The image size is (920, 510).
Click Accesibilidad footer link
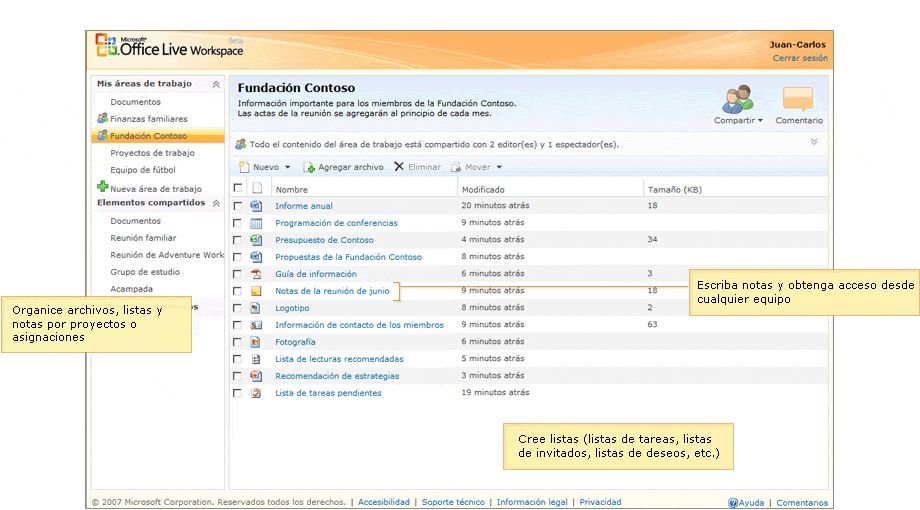[384, 502]
